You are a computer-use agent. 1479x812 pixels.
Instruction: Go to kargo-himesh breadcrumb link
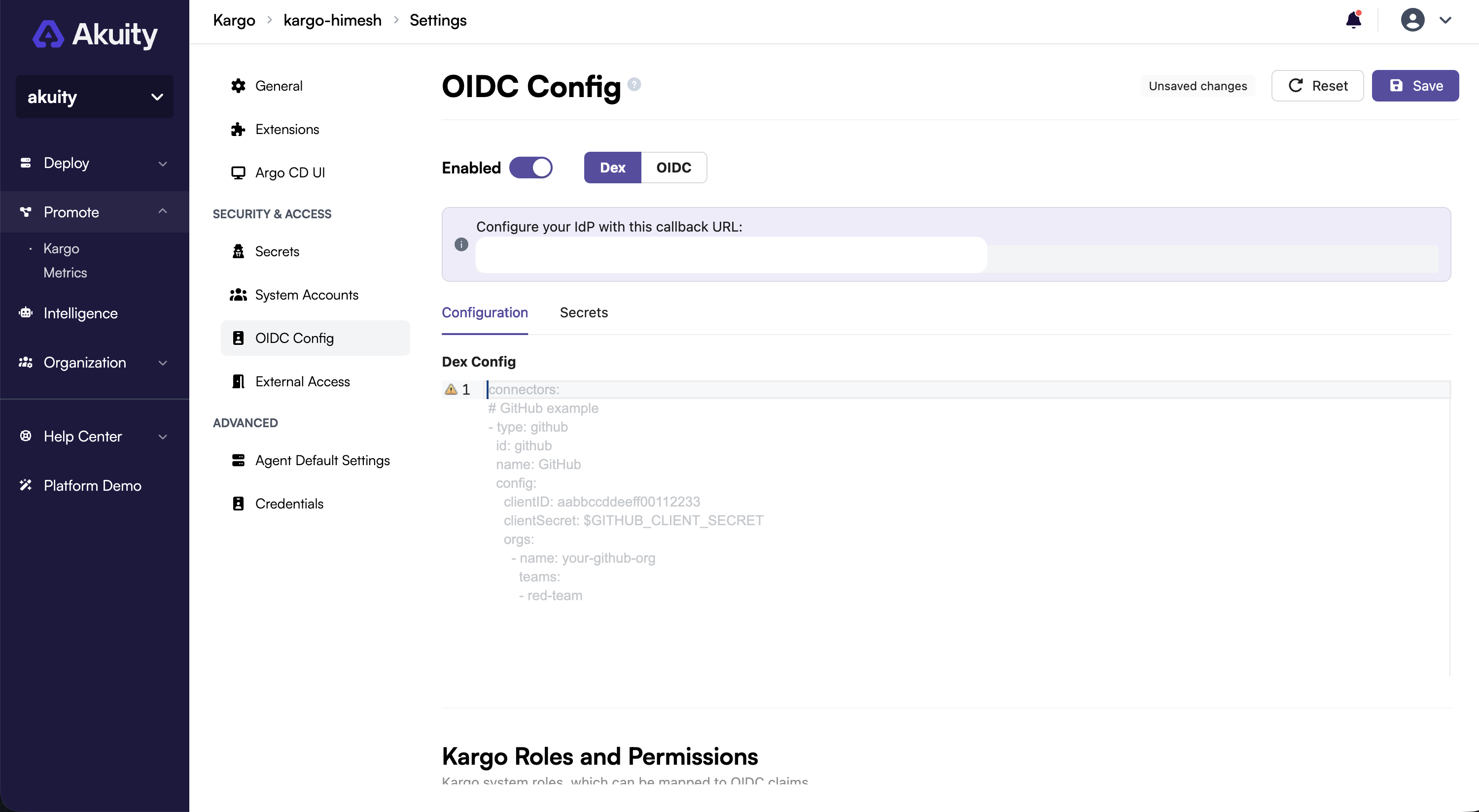click(x=332, y=20)
